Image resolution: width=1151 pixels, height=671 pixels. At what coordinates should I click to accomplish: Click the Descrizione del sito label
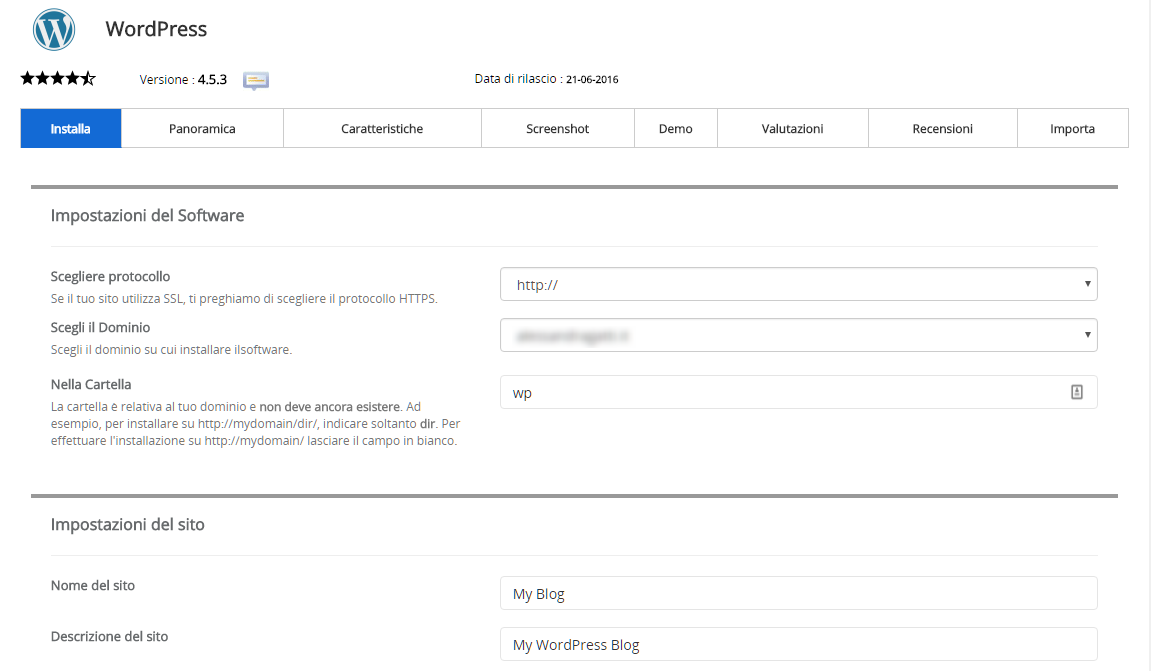tap(109, 636)
